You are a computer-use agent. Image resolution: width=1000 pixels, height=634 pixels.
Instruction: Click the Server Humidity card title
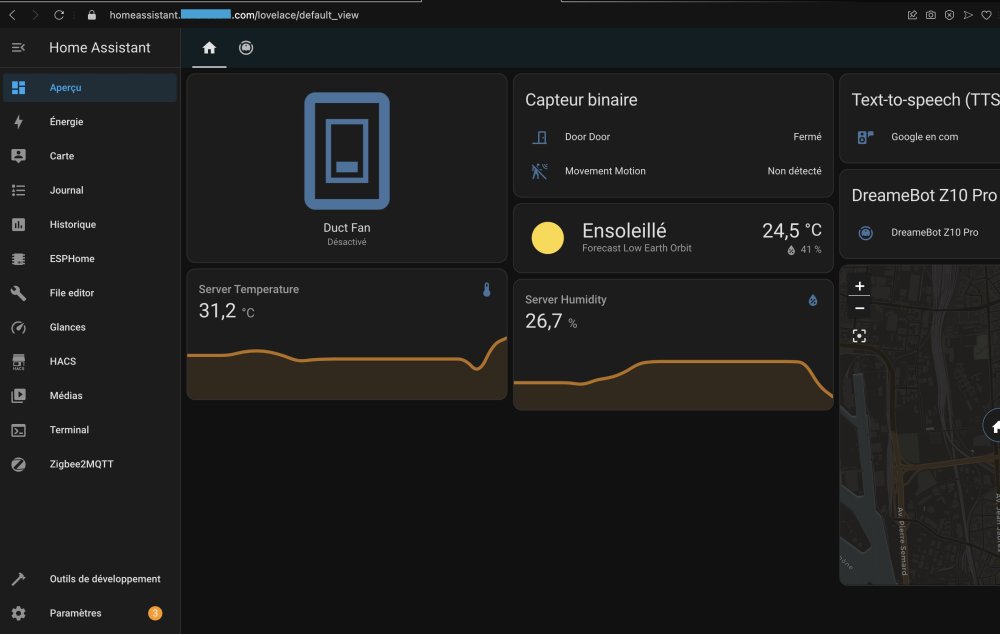pyautogui.click(x=566, y=299)
